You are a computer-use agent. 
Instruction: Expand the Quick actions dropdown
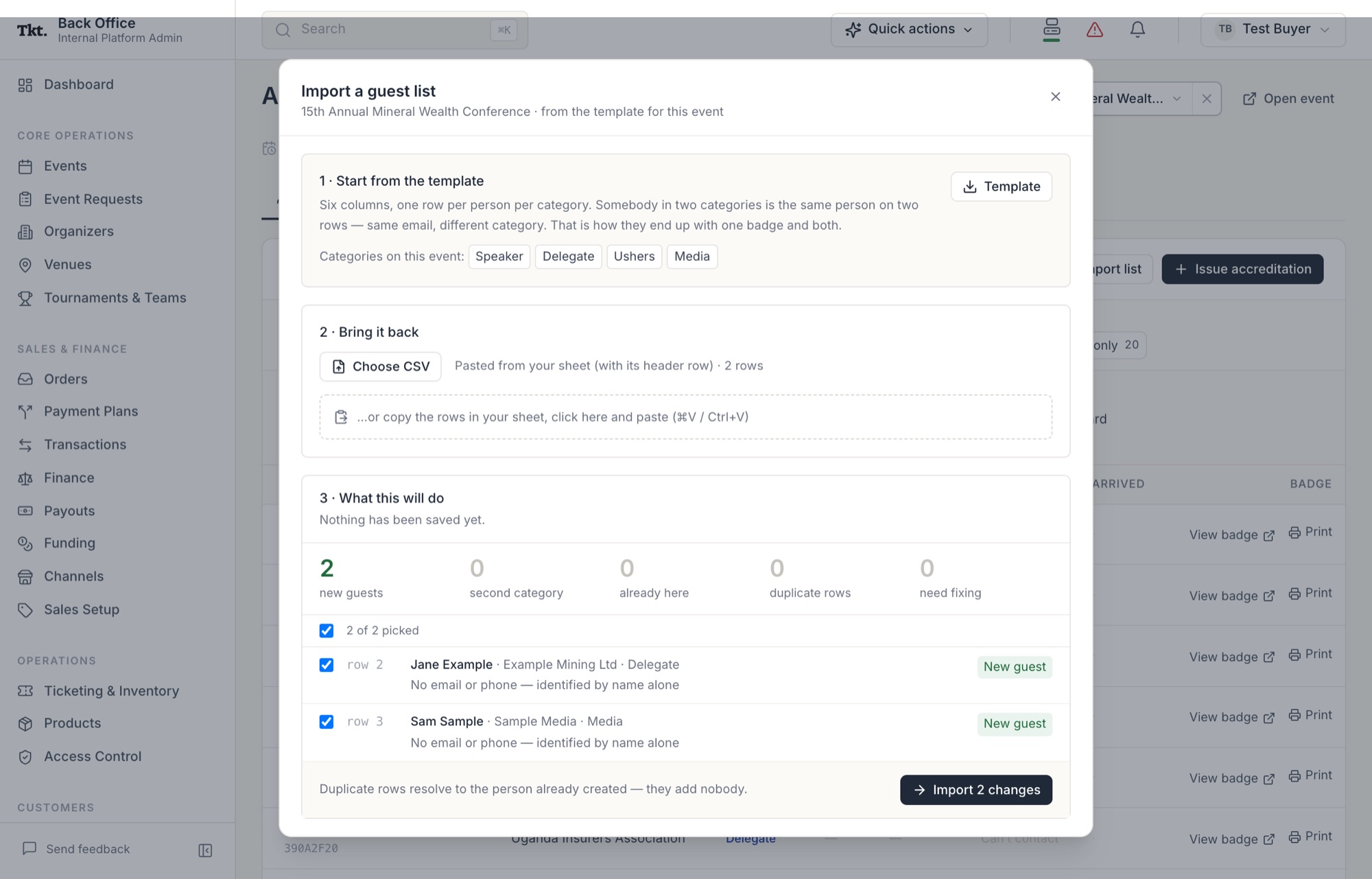909,30
